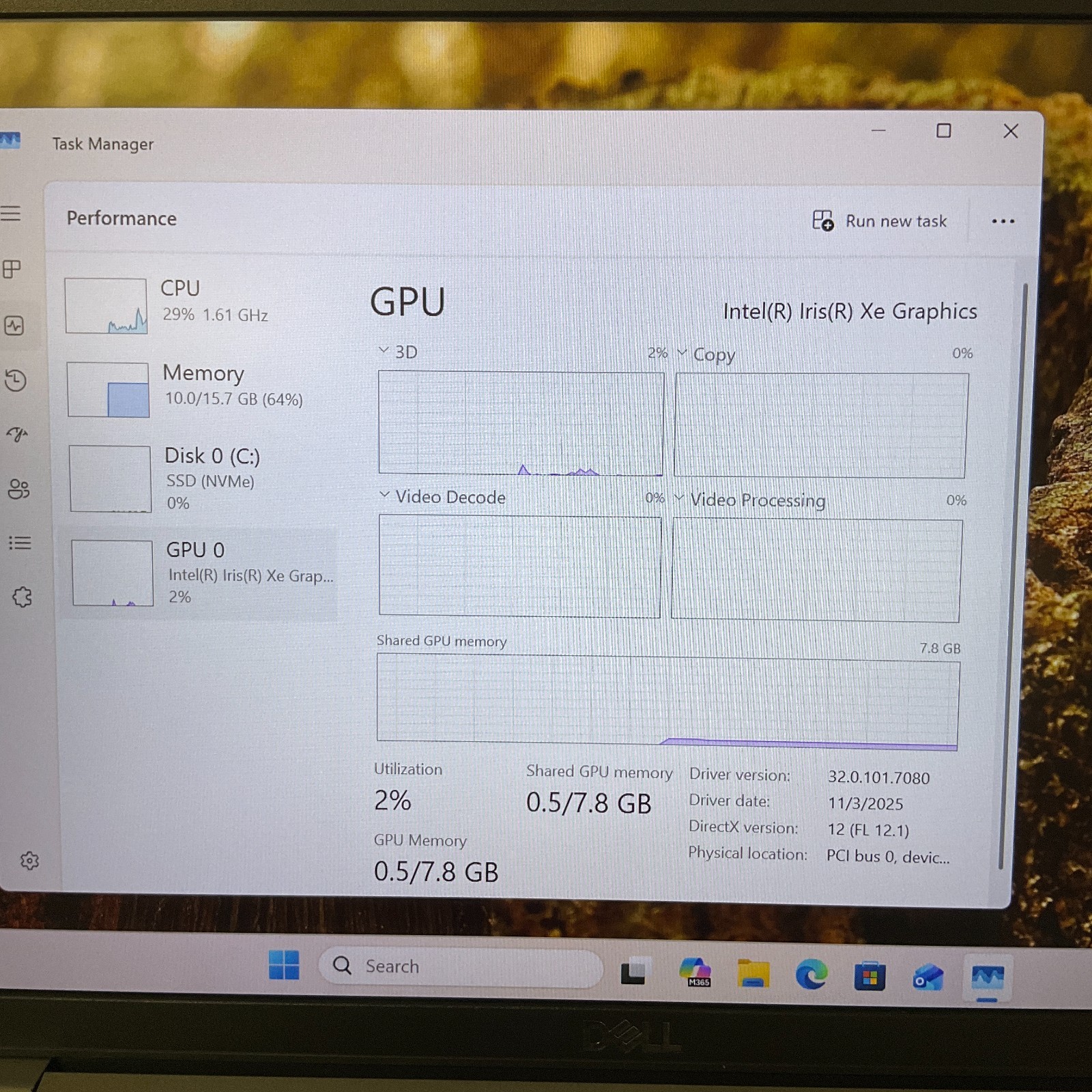1092x1092 pixels.
Task: Click the Performance page scrollbar
Action: [1014, 577]
